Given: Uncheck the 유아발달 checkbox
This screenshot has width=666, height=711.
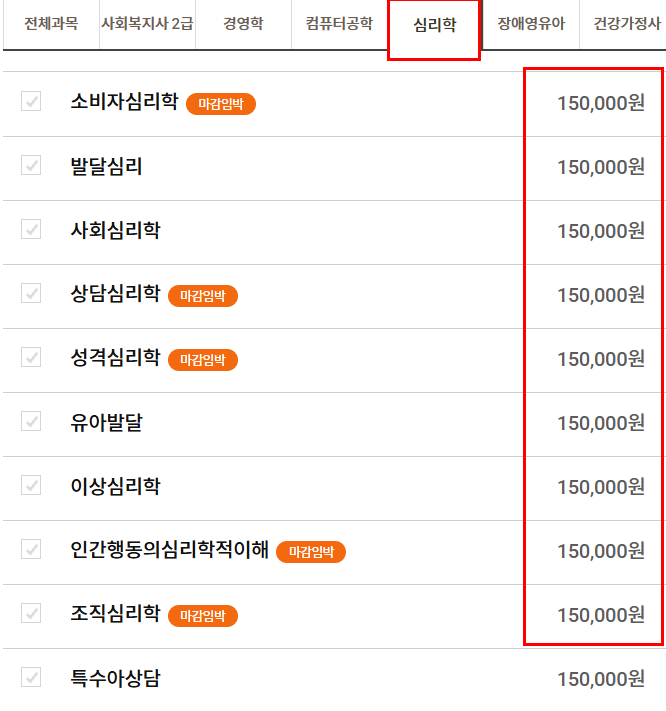Looking at the screenshot, I should pyautogui.click(x=32, y=421).
